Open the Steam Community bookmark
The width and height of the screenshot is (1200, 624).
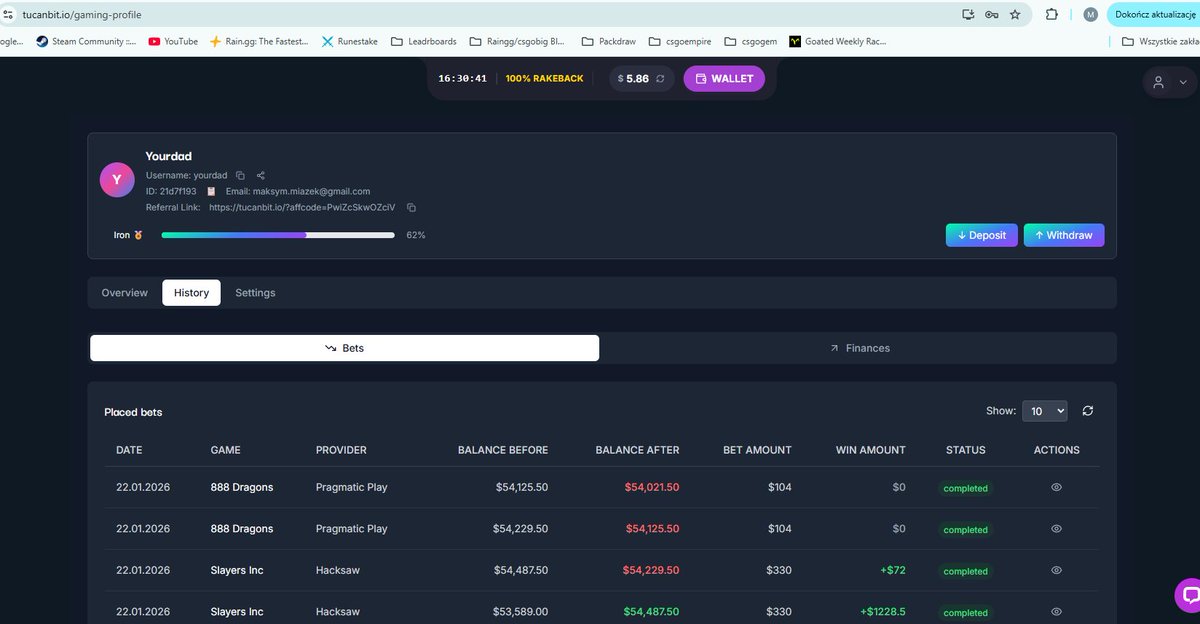pos(86,41)
